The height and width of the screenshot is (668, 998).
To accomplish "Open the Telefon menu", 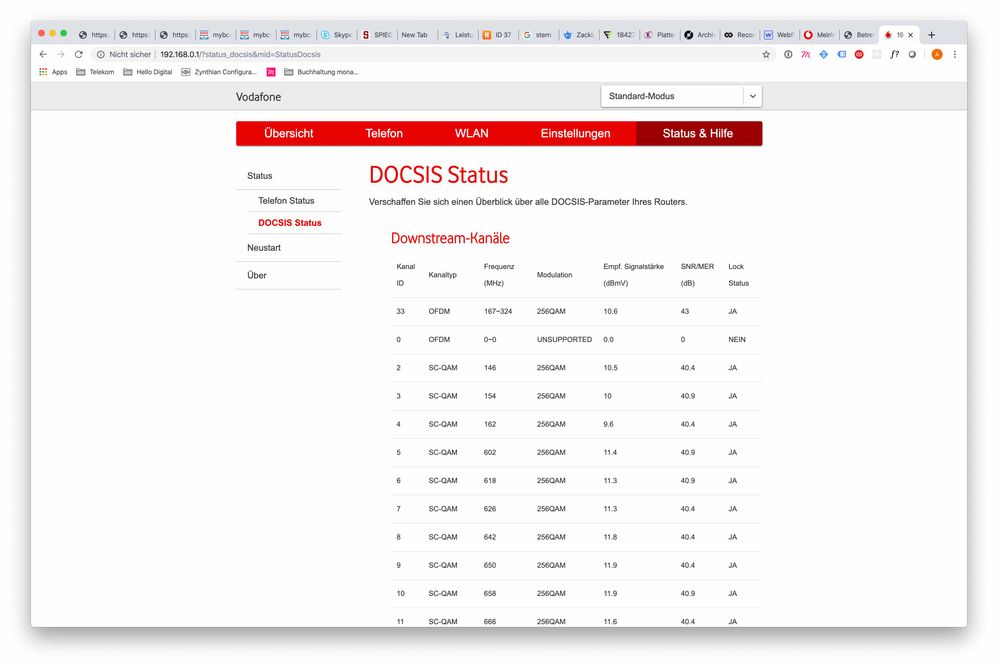I will coord(384,134).
